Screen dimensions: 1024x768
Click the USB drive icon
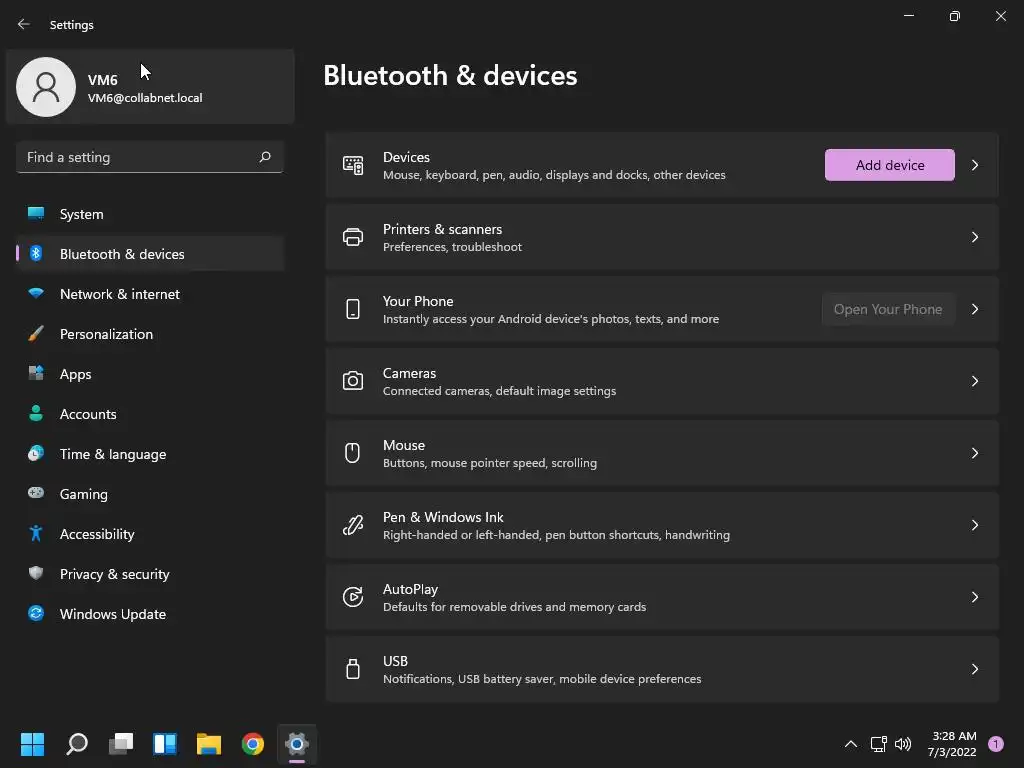pyautogui.click(x=353, y=669)
